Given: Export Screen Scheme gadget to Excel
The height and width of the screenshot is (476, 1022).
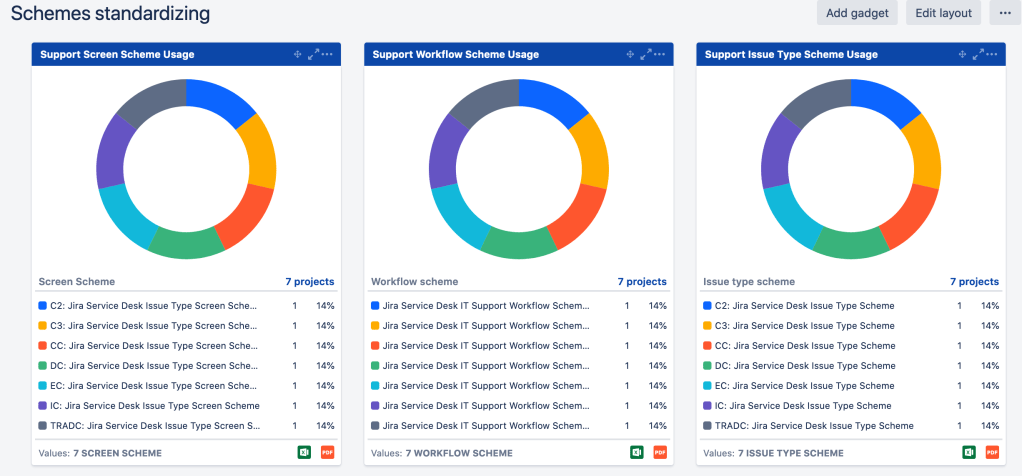Looking at the screenshot, I should [304, 453].
